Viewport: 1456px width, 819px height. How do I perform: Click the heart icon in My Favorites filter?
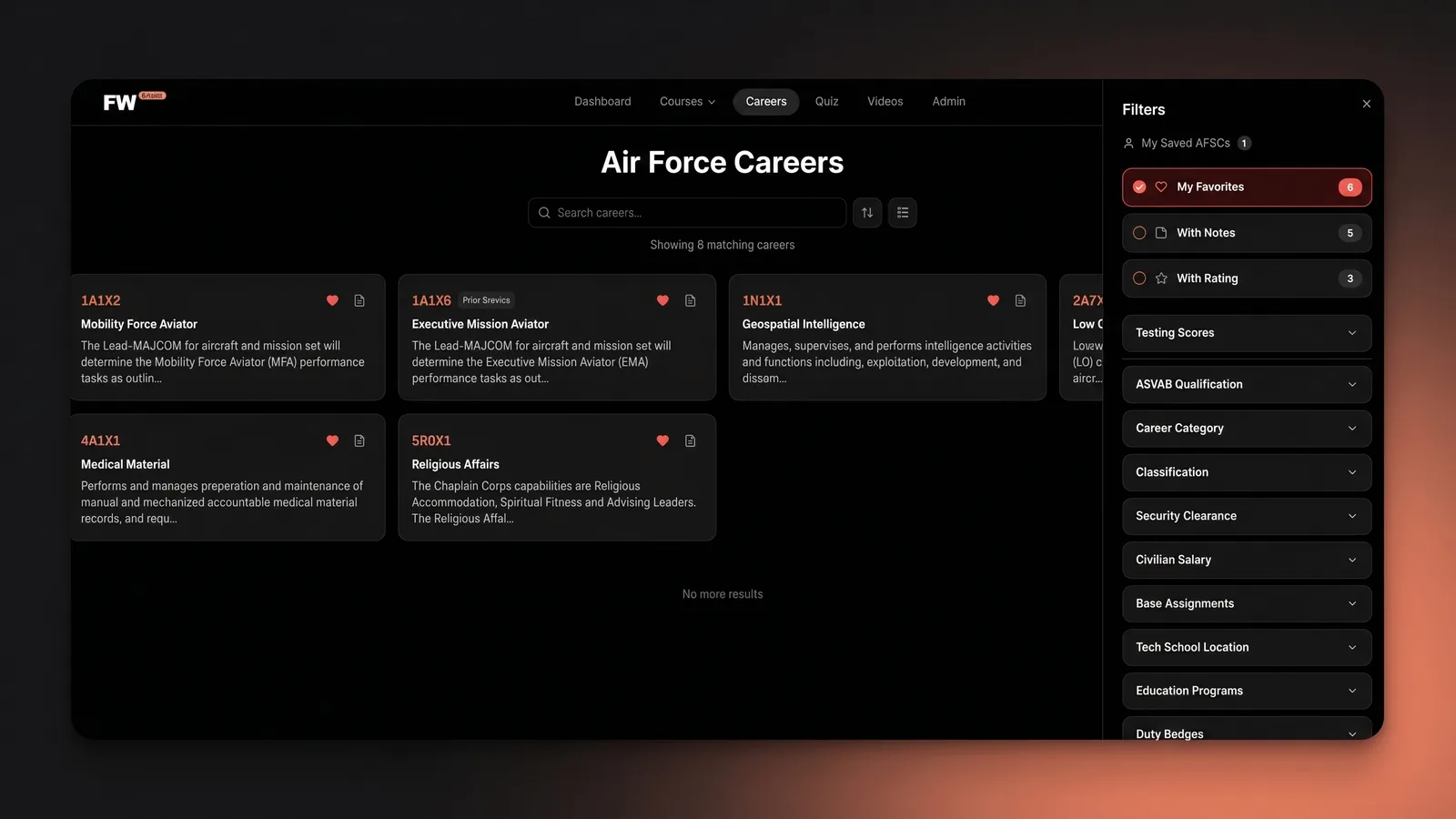(1161, 187)
